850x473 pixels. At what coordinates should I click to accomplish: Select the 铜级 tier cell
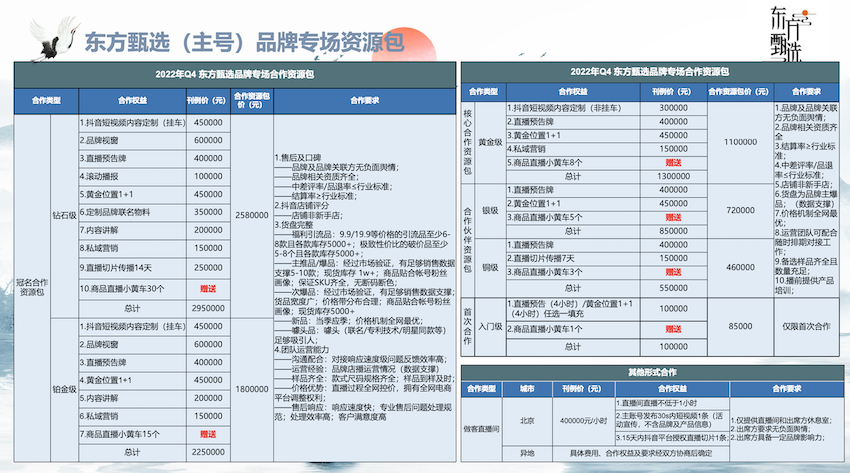pyautogui.click(x=489, y=266)
